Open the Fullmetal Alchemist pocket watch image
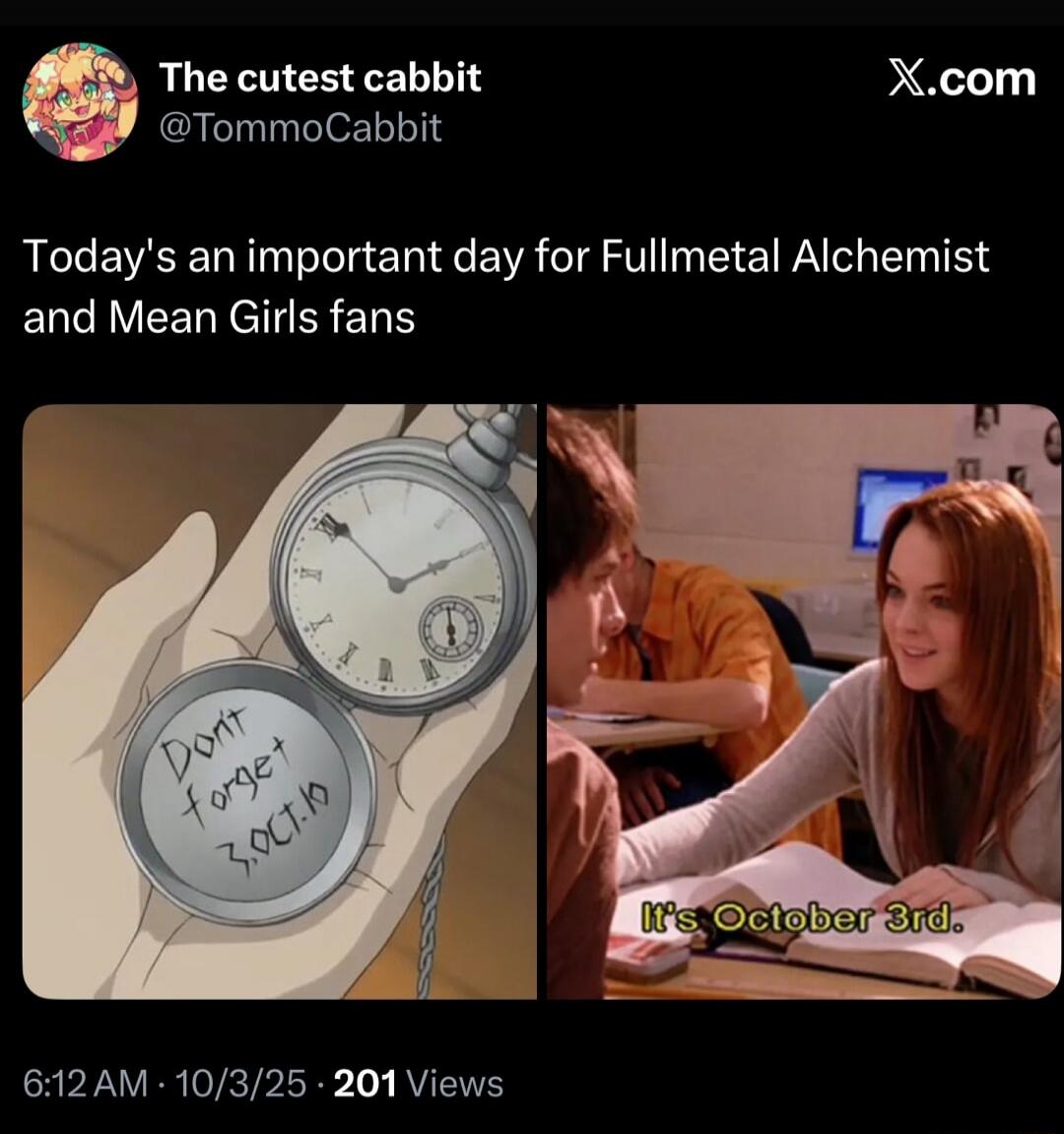Screen dimensions: 1064x1134 coord(280,701)
